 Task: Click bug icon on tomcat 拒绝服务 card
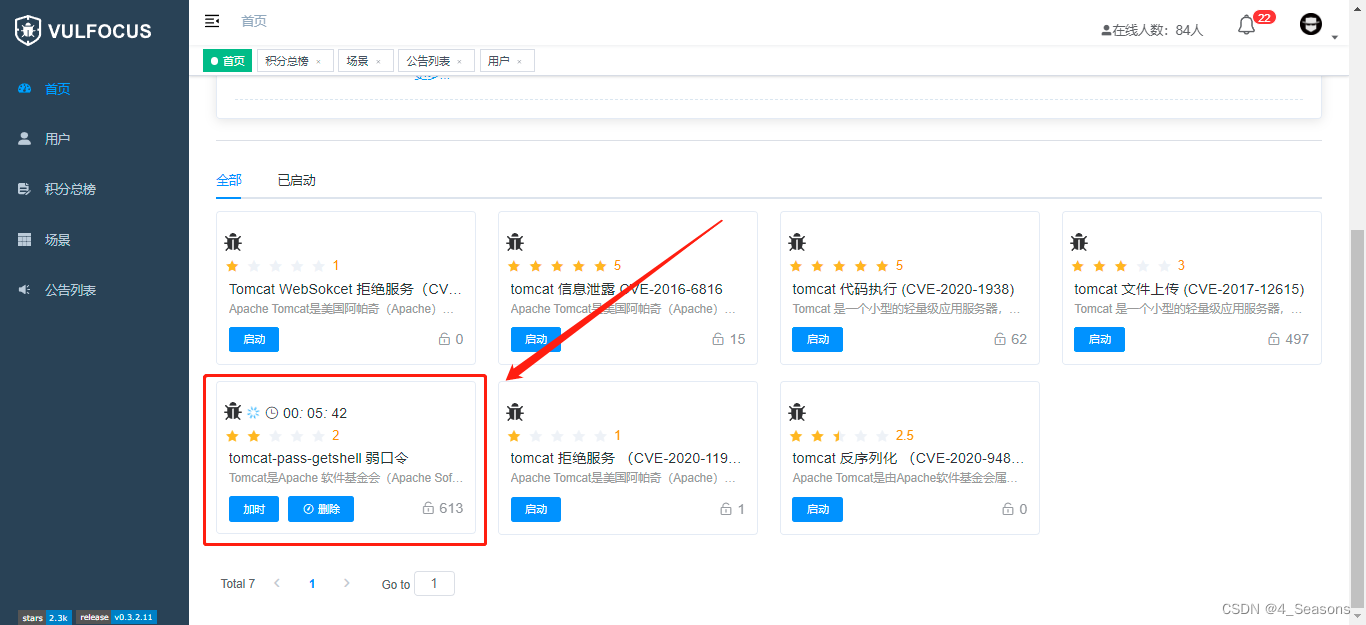tap(515, 411)
